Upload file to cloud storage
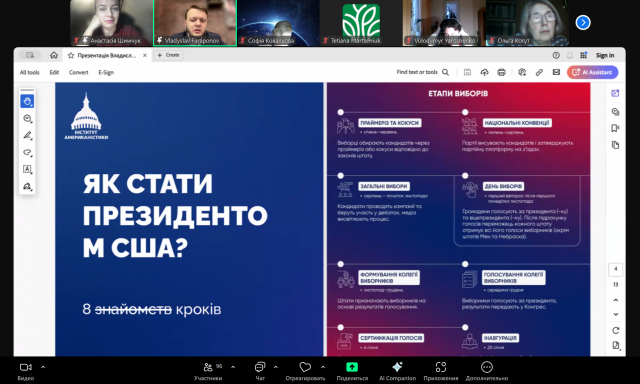Image resolution: width=640 pixels, height=384 pixels. pos(484,72)
